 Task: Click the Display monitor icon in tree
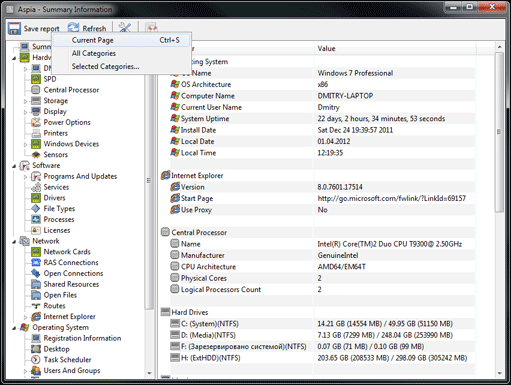coord(36,111)
